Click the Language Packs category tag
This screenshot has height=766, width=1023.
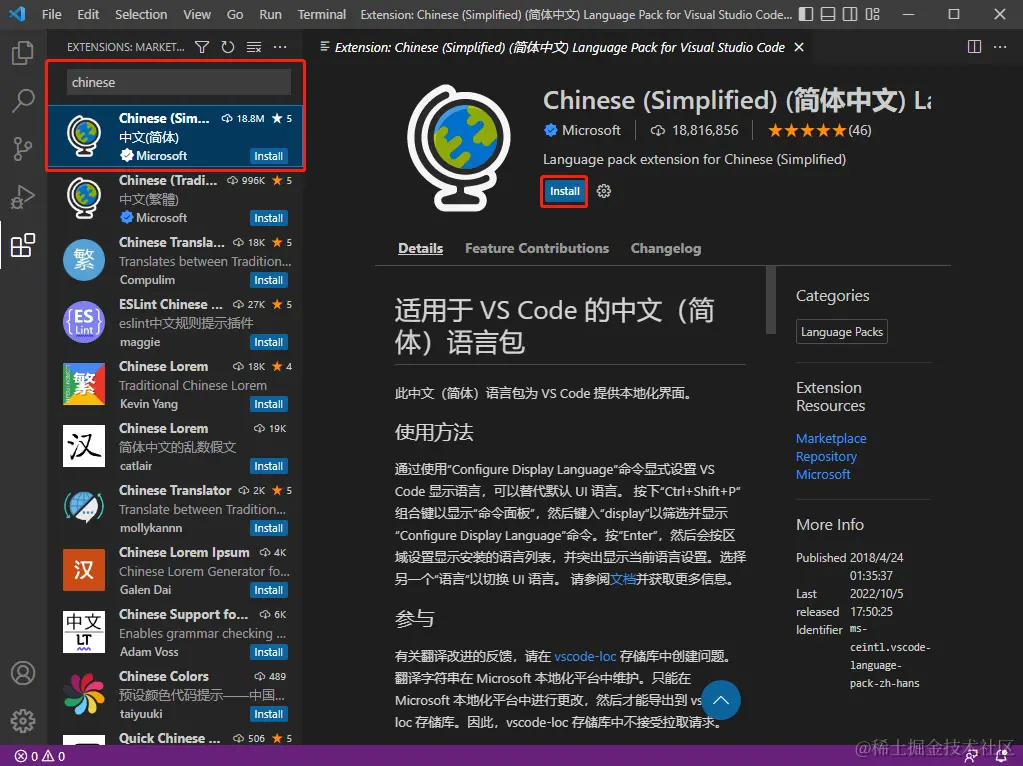(x=842, y=332)
